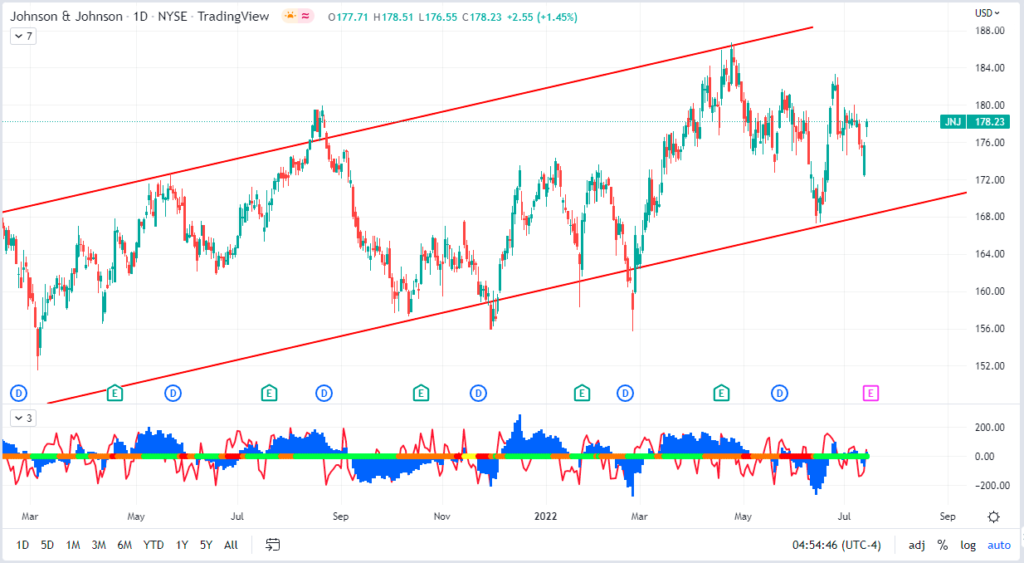Click the 2022 label on time axis
Image resolution: width=1024 pixels, height=563 pixels.
click(545, 516)
